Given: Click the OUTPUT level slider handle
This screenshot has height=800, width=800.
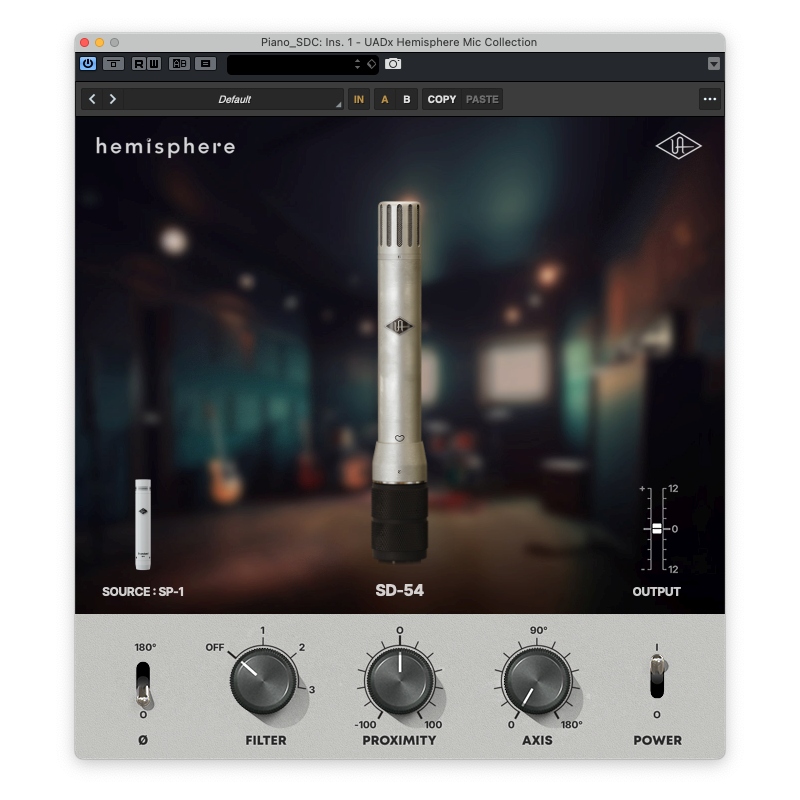Looking at the screenshot, I should tap(657, 529).
